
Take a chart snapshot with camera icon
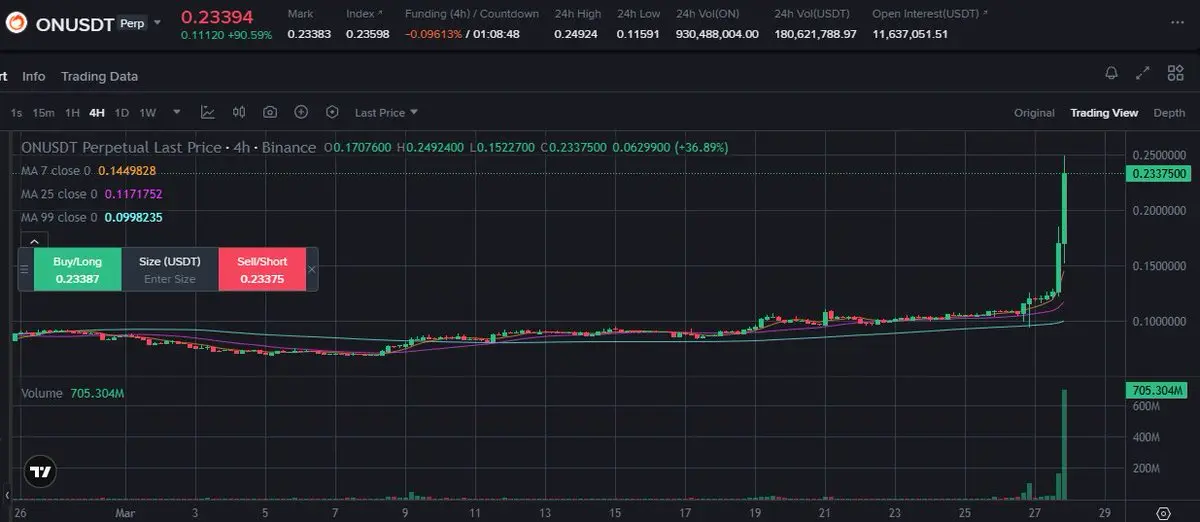pos(270,112)
